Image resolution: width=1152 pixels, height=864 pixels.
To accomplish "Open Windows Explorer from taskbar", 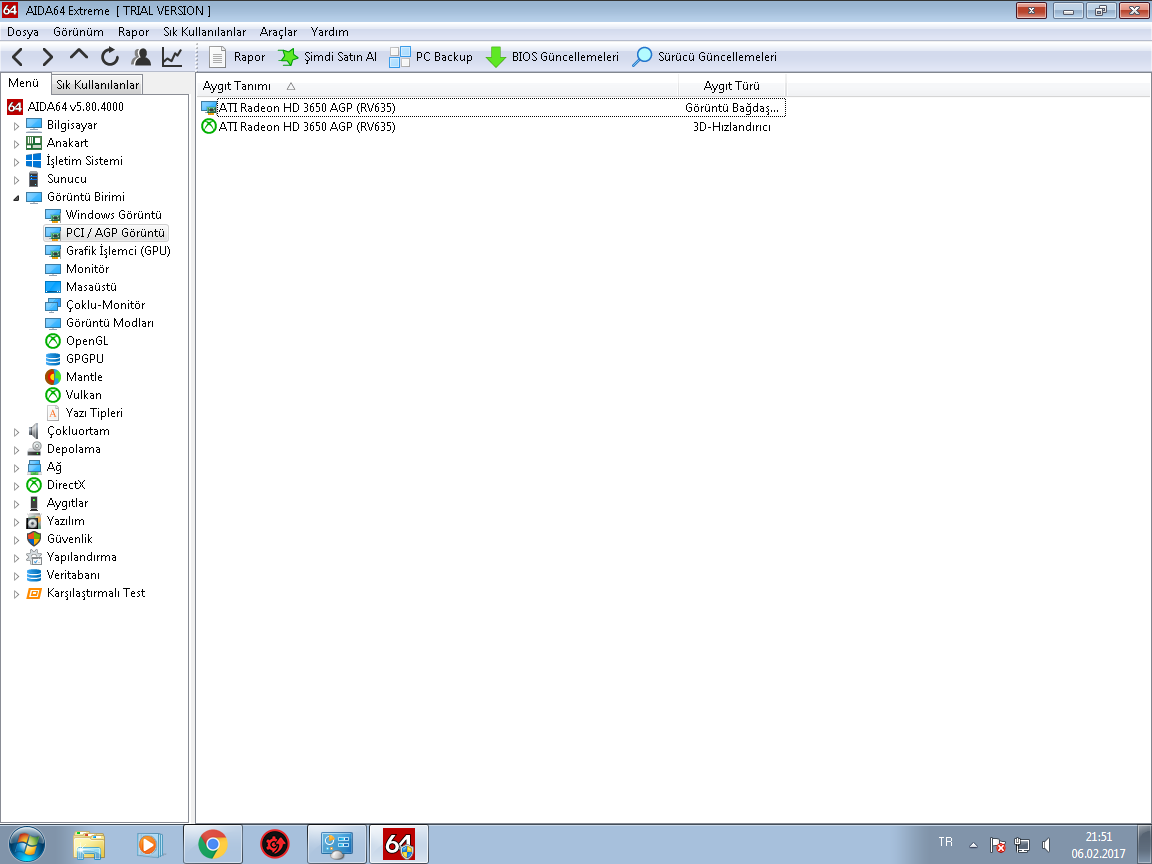I will (x=89, y=845).
